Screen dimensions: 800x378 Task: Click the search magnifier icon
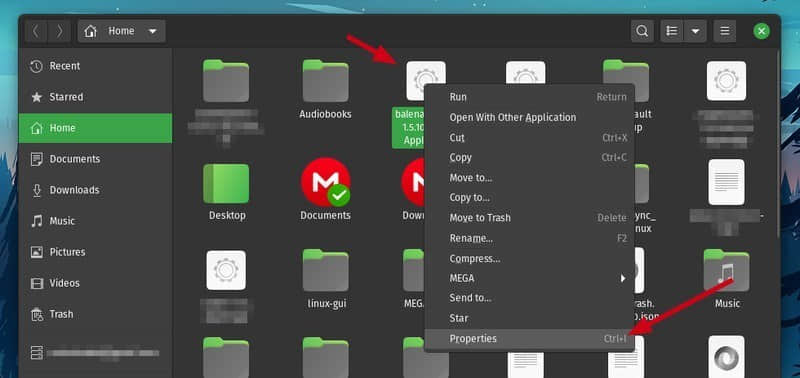(x=642, y=31)
